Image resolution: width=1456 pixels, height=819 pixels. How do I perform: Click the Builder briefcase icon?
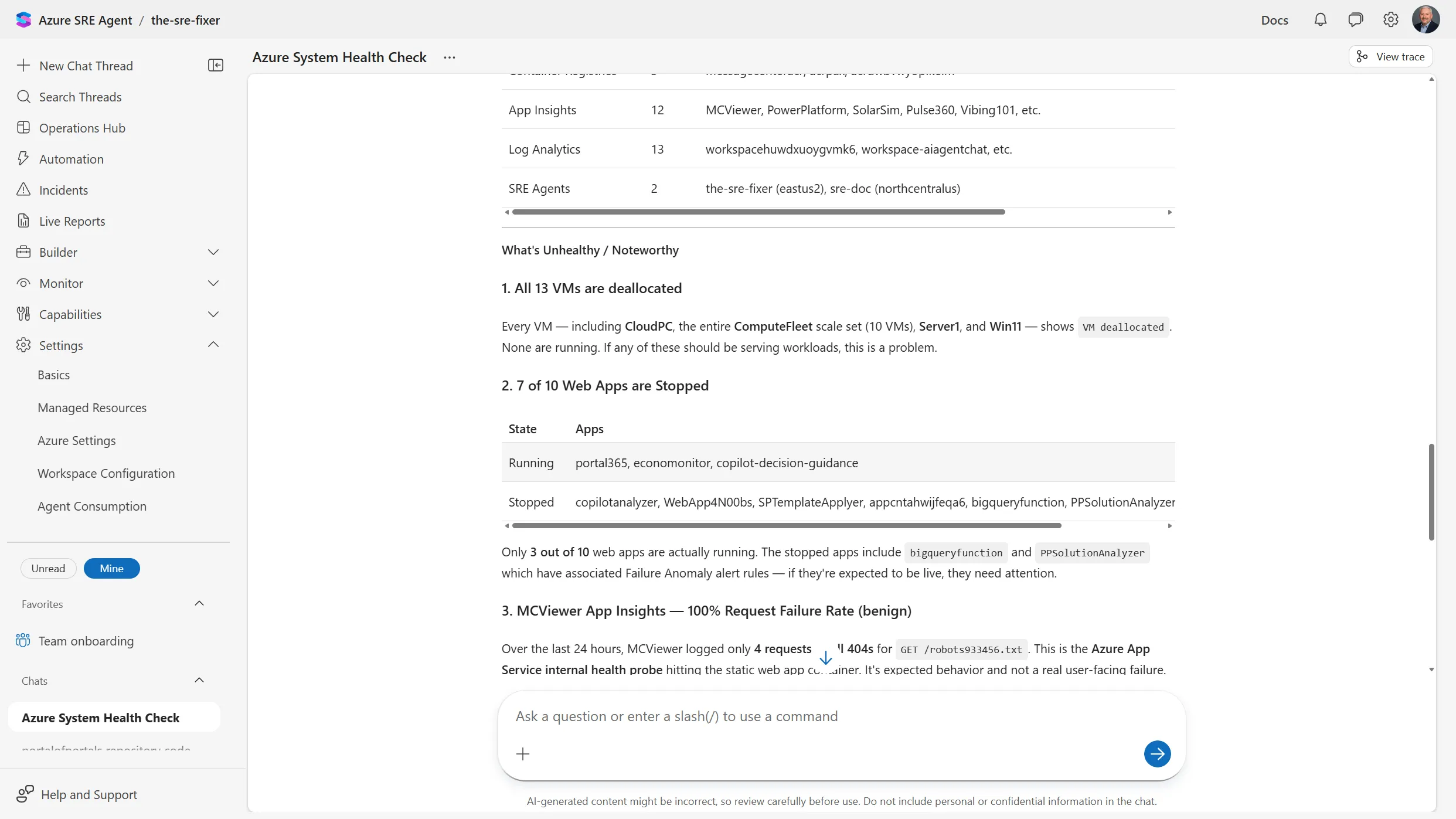(x=23, y=252)
